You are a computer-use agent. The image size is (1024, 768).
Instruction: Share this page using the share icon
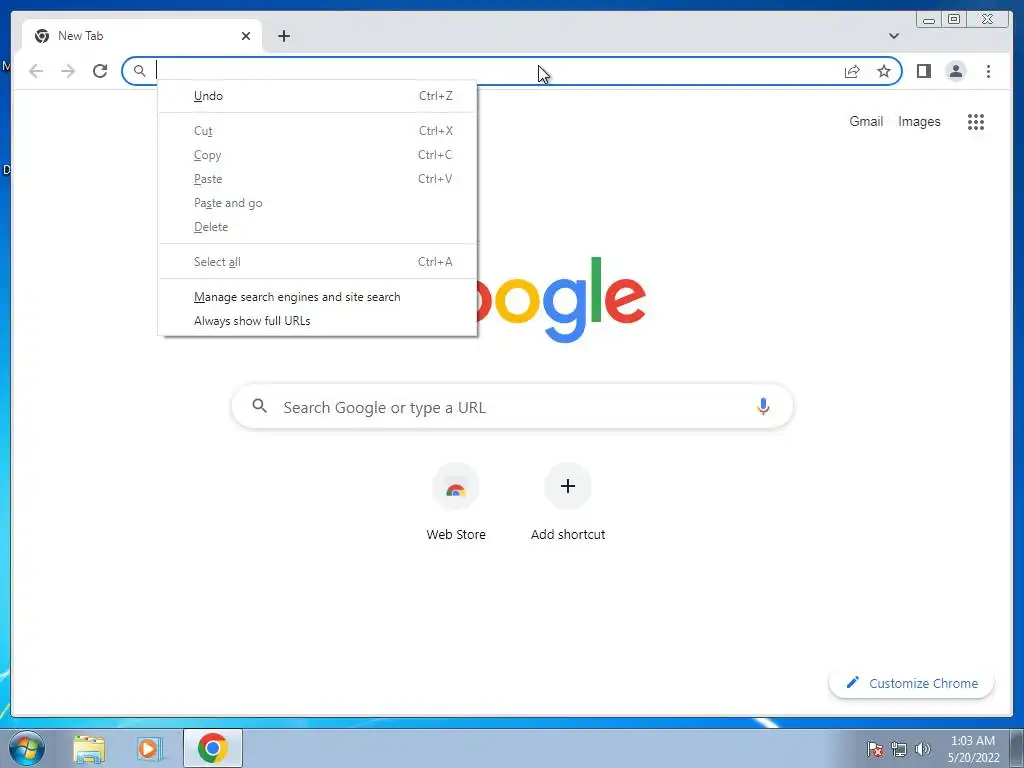pos(852,71)
